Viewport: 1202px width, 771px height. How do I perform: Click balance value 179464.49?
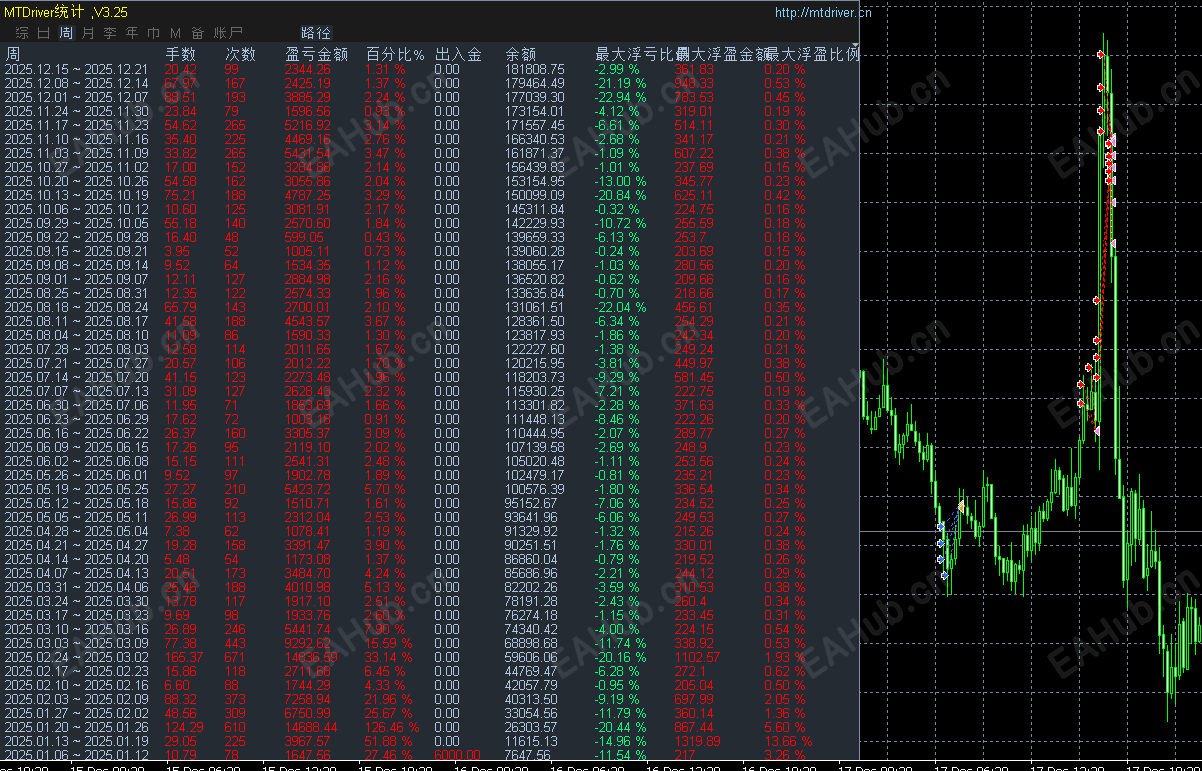pos(536,84)
